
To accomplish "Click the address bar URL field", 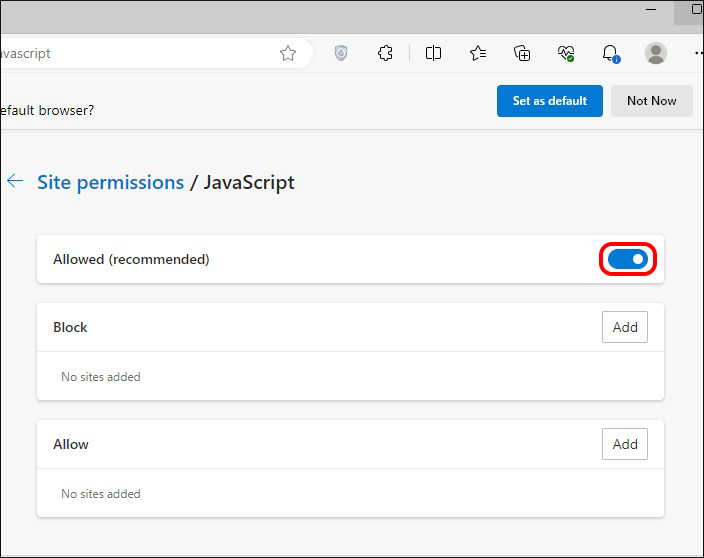I will pyautogui.click(x=135, y=53).
